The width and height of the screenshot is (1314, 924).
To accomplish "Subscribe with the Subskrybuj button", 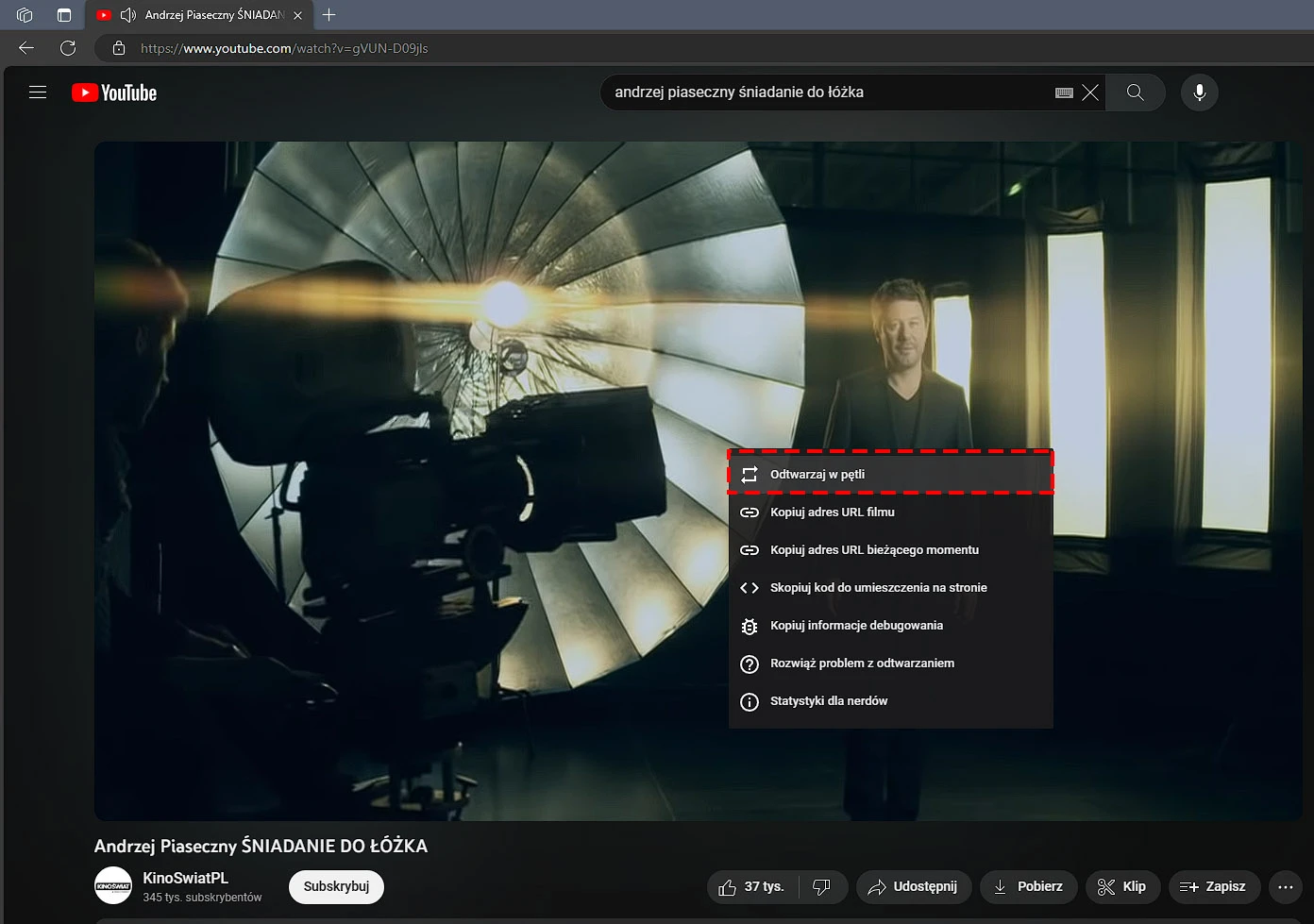I will (x=336, y=887).
